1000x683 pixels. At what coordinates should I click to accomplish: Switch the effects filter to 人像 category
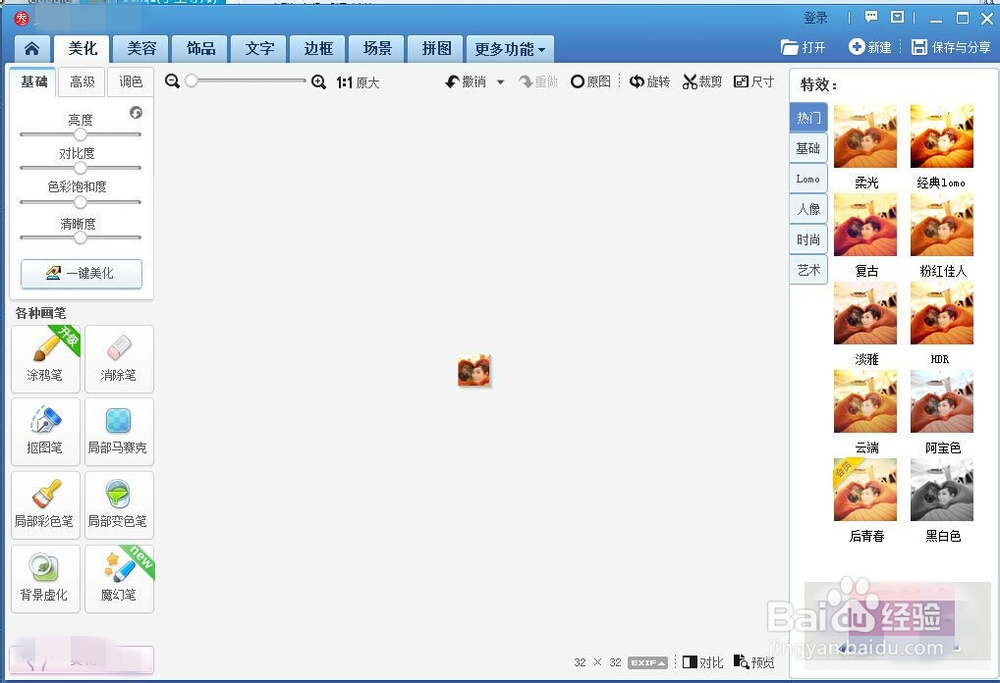(808, 209)
